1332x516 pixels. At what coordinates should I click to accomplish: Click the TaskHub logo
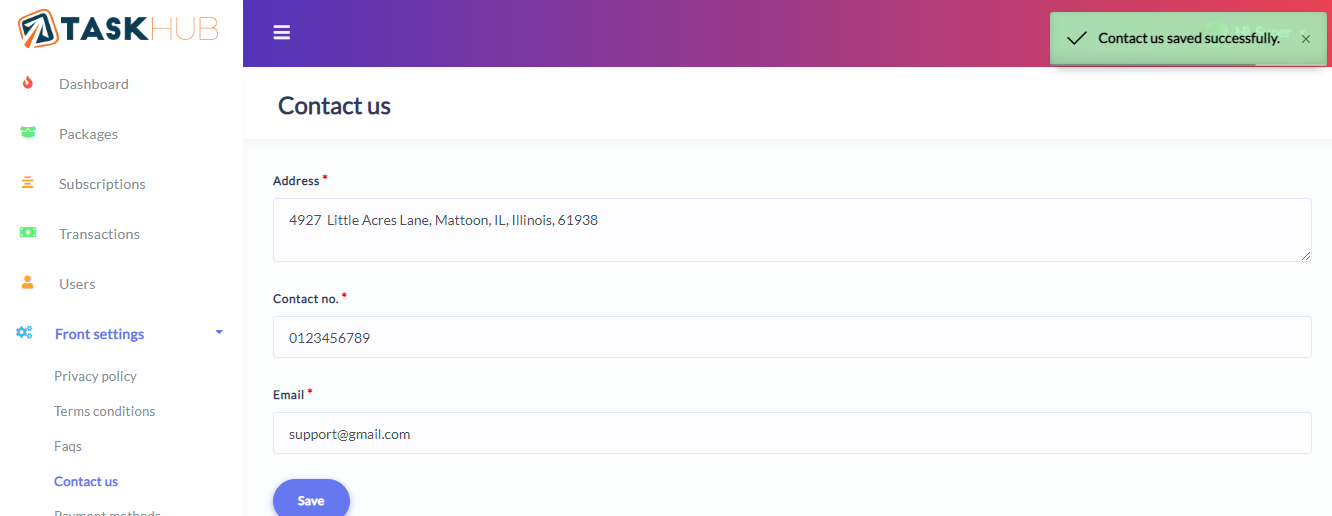[118, 28]
